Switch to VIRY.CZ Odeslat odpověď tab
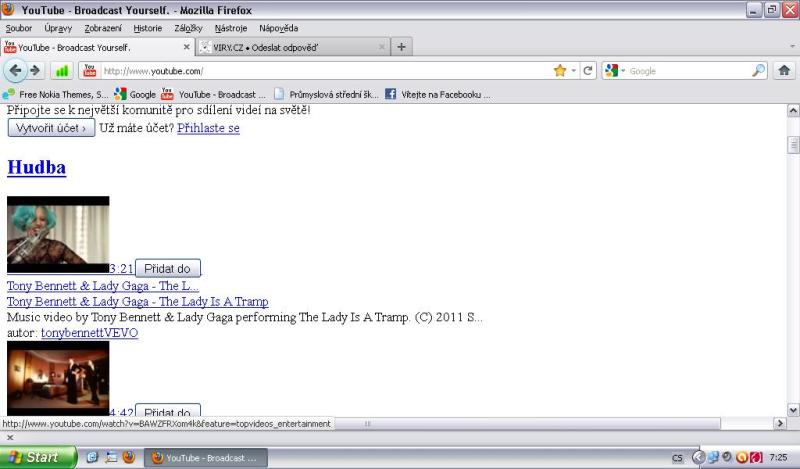 (293, 47)
